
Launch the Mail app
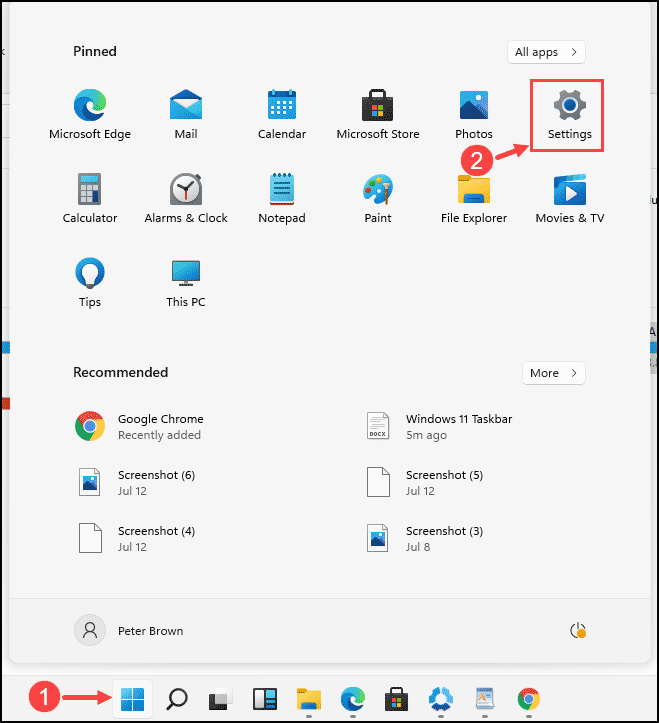coord(186,114)
